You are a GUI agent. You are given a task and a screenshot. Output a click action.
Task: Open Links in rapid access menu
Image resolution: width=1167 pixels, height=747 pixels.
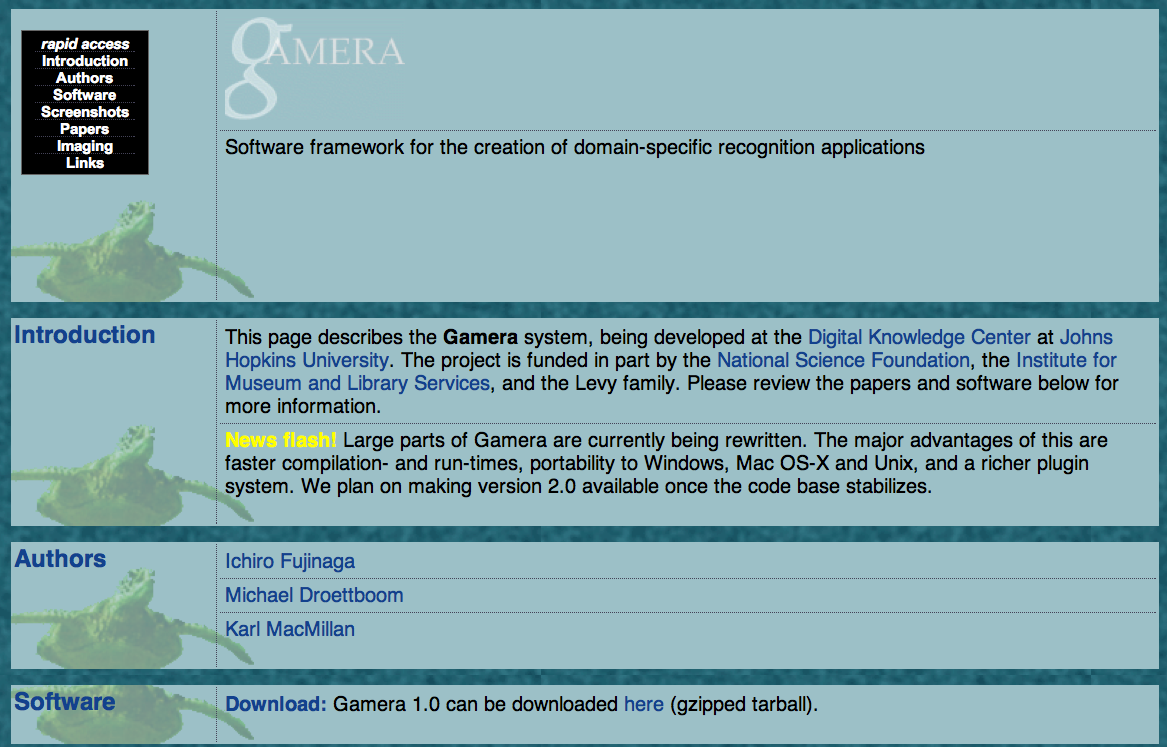click(85, 163)
